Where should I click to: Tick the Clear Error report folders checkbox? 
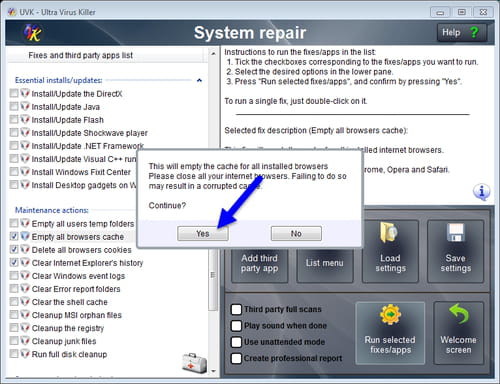[x=14, y=289]
